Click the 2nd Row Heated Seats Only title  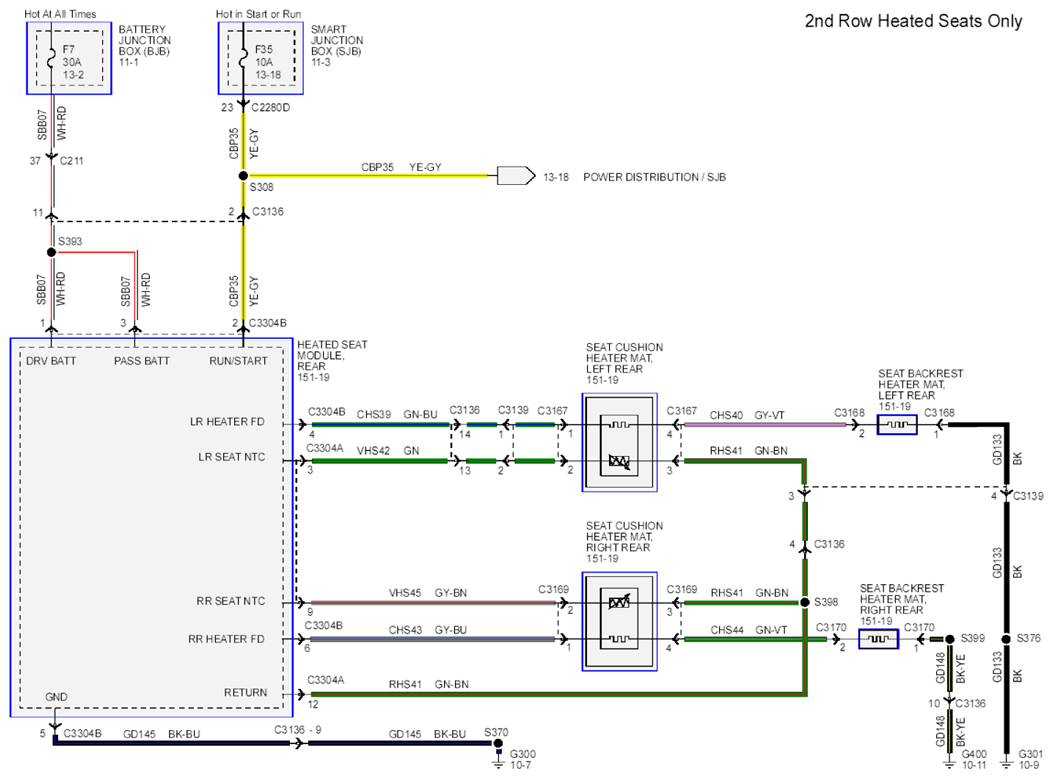click(913, 21)
